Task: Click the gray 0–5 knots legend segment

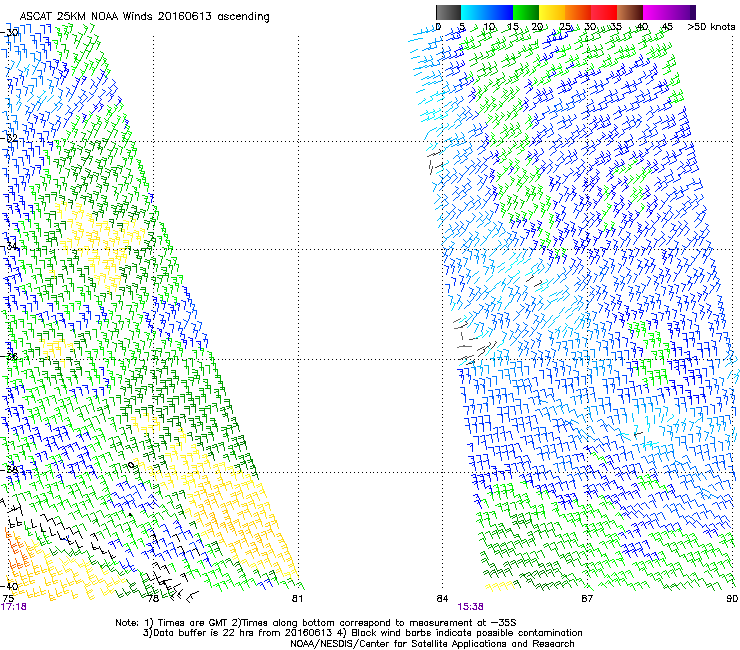Action: click(448, 12)
